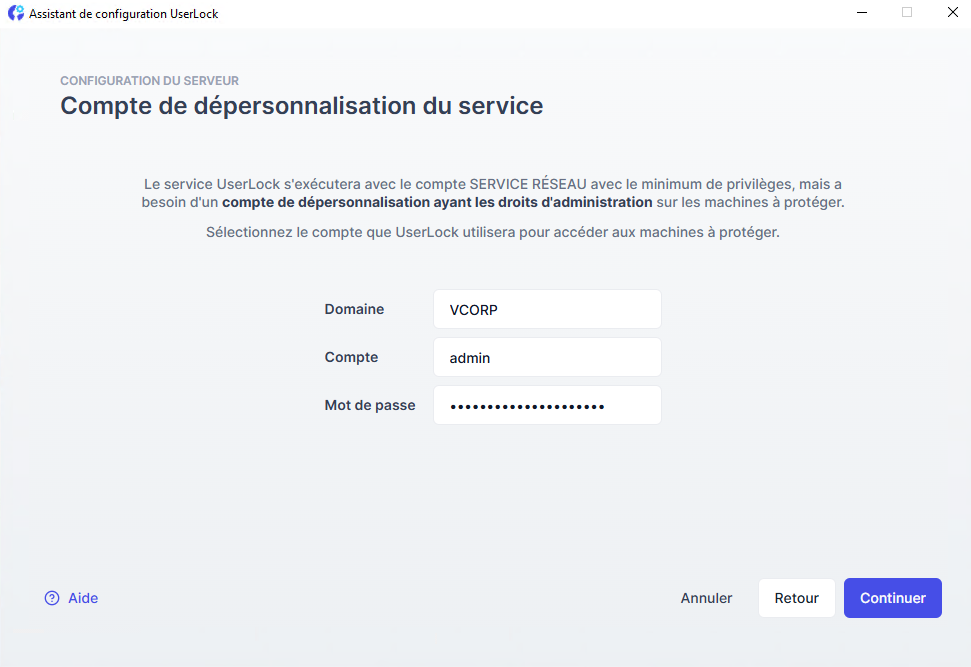Screen dimensions: 971x667
Task: Click the 'Compte de dépersonnalisation du service' heading
Action: click(301, 106)
